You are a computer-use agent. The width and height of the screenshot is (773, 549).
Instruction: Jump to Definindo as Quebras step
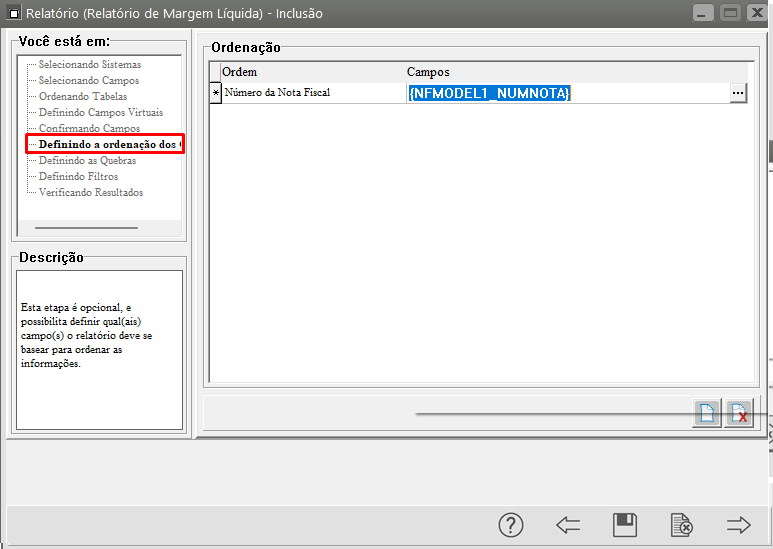pyautogui.click(x=87, y=161)
